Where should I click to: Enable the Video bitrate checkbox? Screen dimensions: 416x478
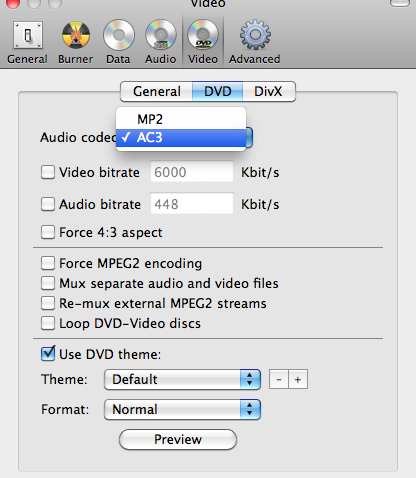(48, 172)
